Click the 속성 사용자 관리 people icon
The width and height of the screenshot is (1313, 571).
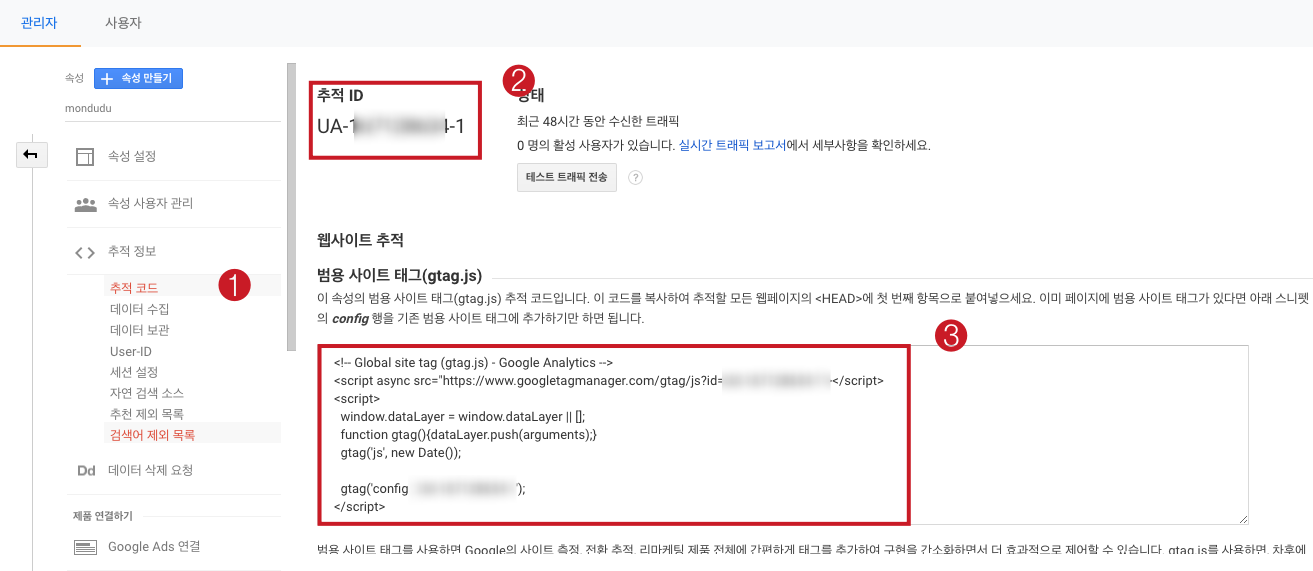86,204
